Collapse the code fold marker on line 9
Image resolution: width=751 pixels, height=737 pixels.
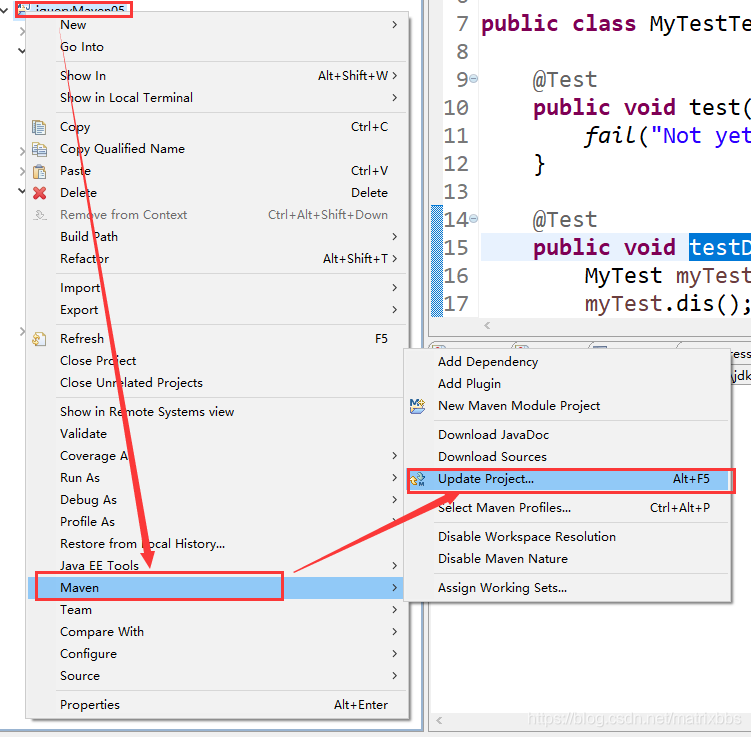[x=473, y=79]
